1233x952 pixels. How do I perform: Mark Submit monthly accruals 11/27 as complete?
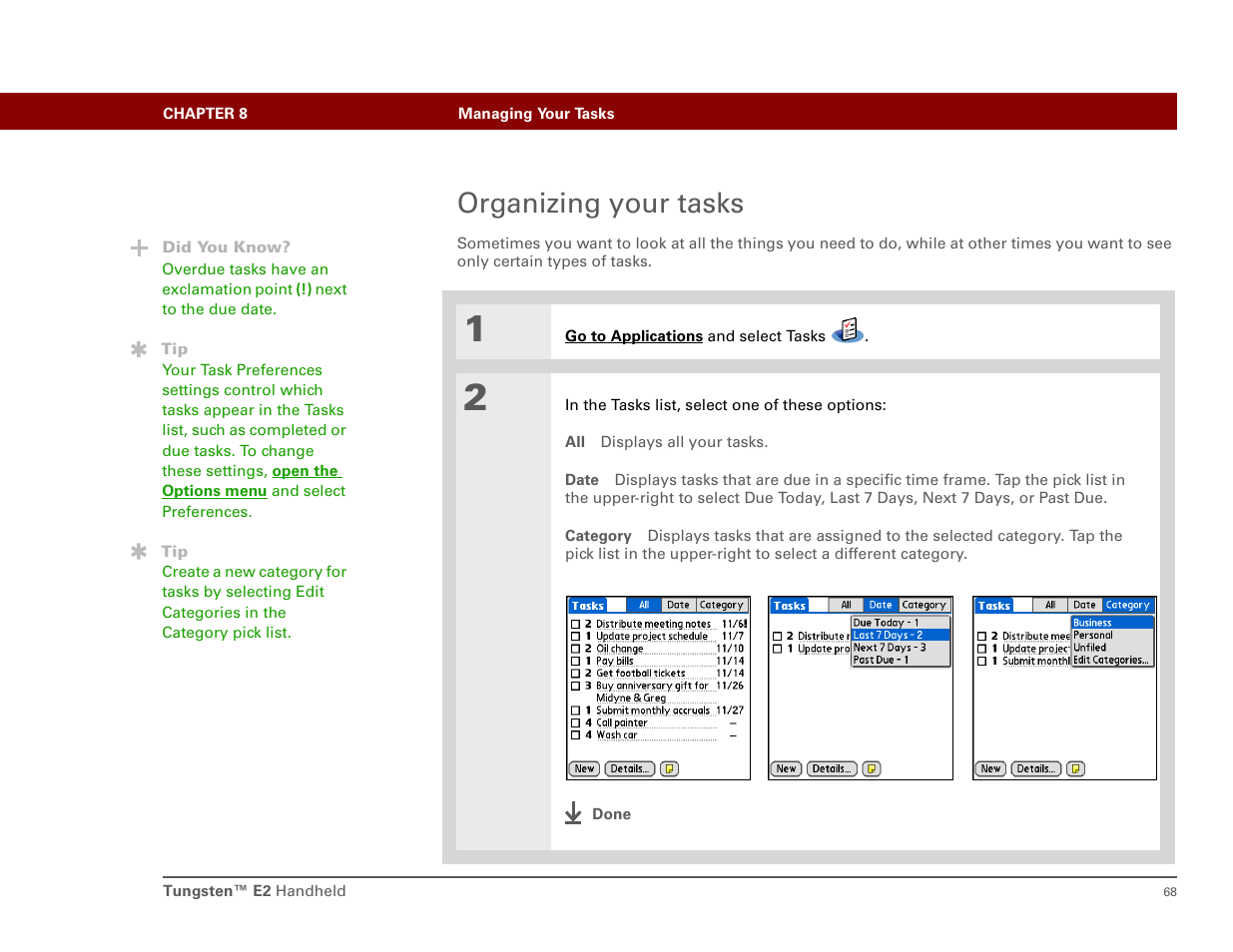pos(575,711)
